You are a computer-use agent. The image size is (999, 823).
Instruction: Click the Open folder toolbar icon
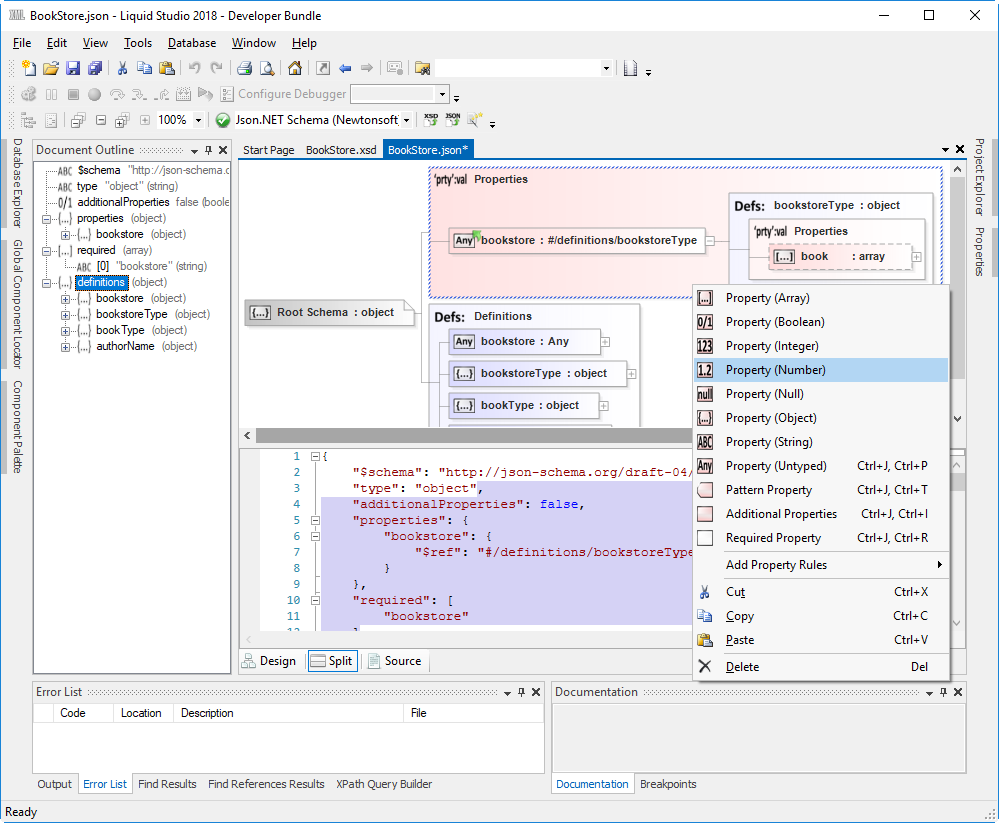(51, 68)
